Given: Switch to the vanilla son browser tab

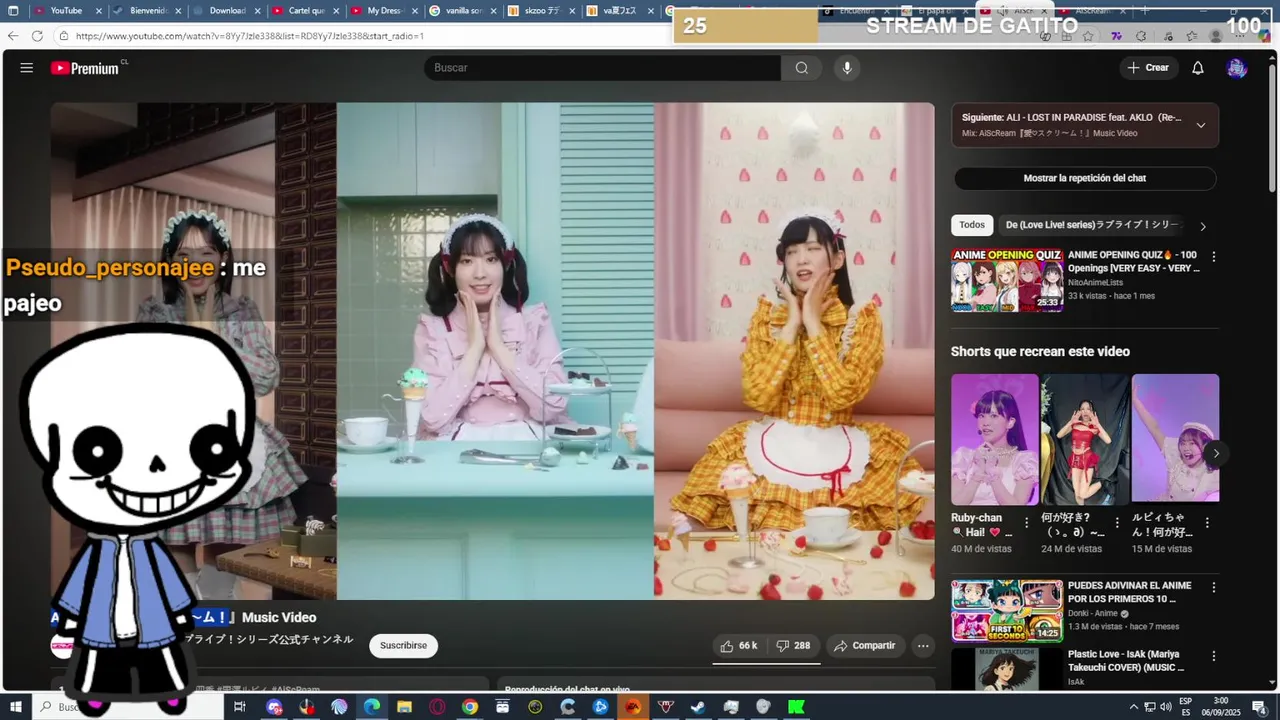Looking at the screenshot, I should click(464, 11).
